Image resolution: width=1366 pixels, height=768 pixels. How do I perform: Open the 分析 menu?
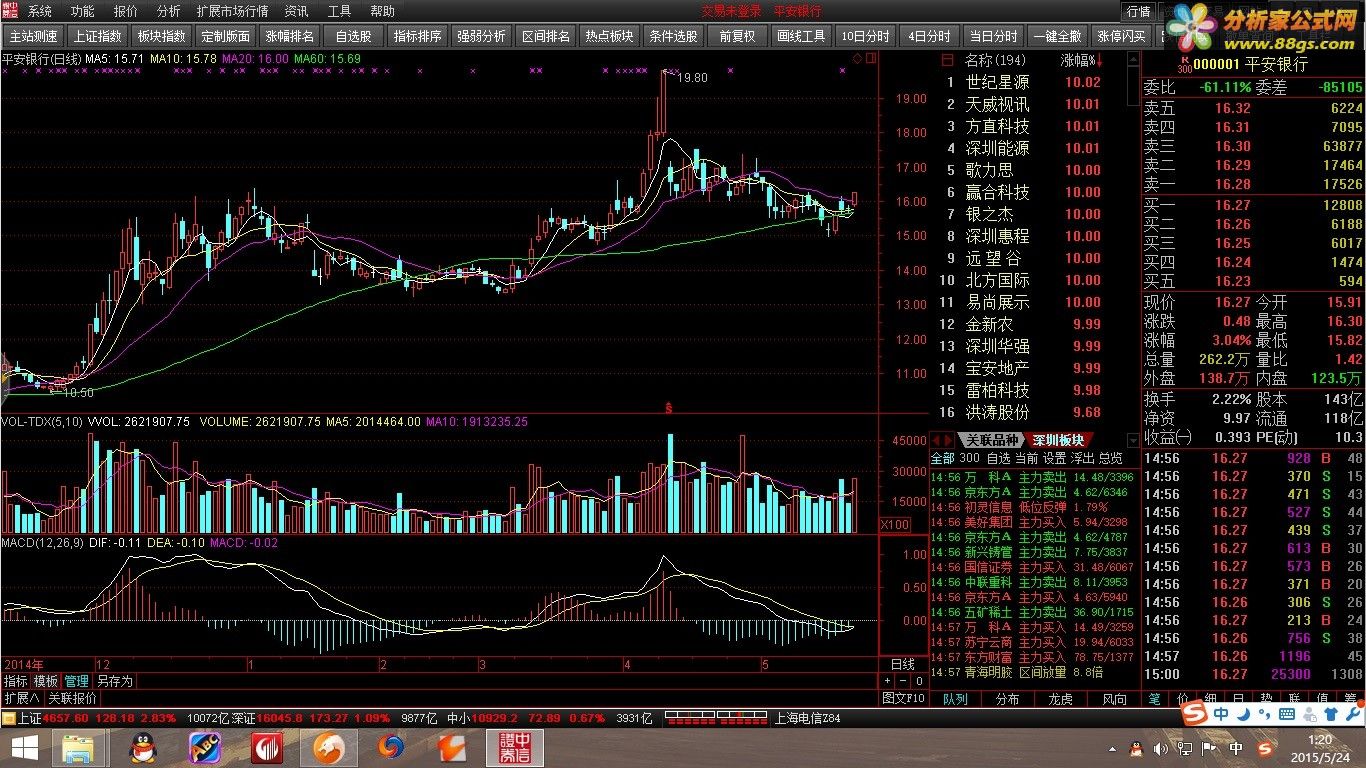click(169, 11)
